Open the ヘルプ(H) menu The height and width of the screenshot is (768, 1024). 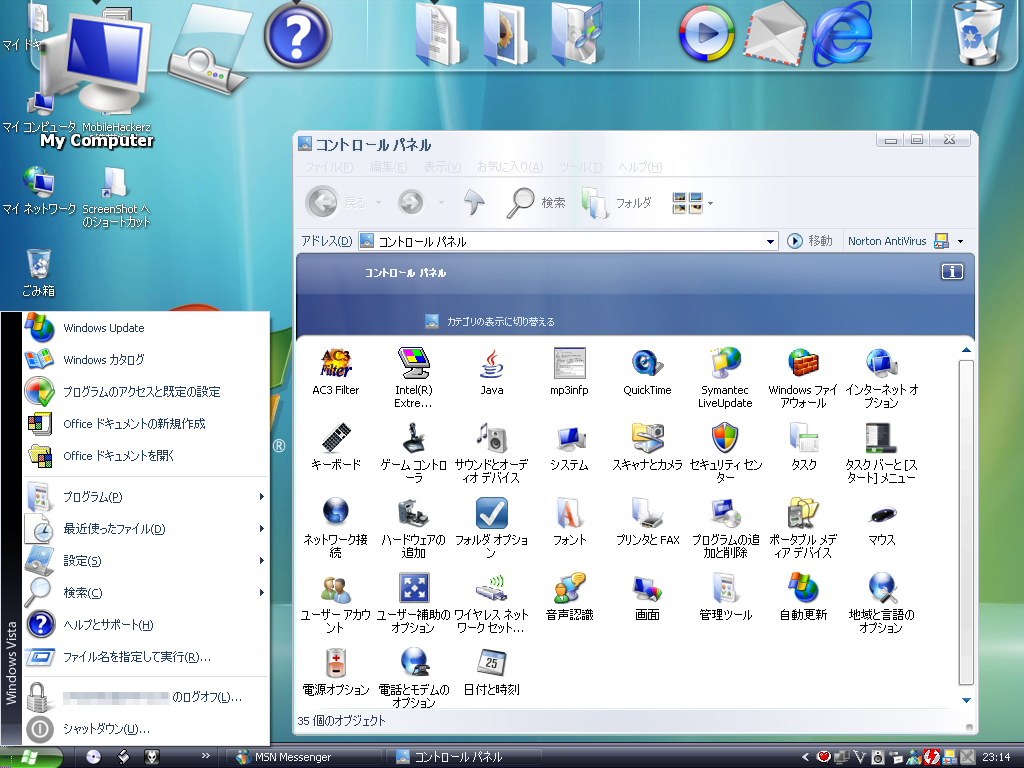click(640, 167)
